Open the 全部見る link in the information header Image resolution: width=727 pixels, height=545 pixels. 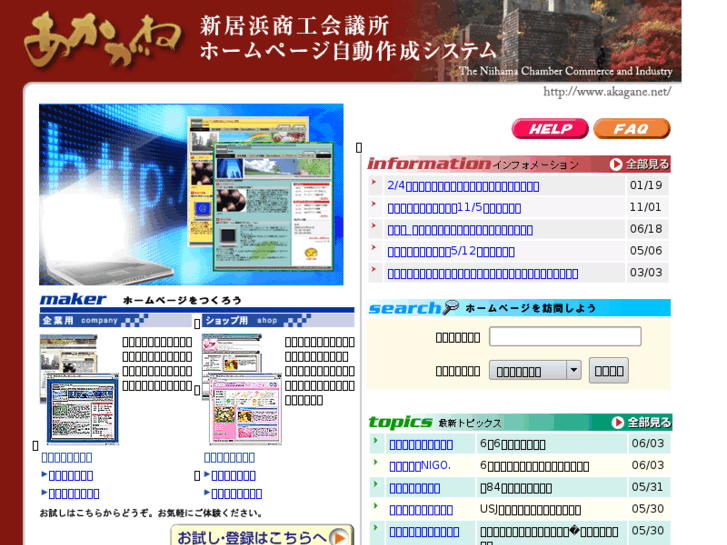click(x=647, y=164)
